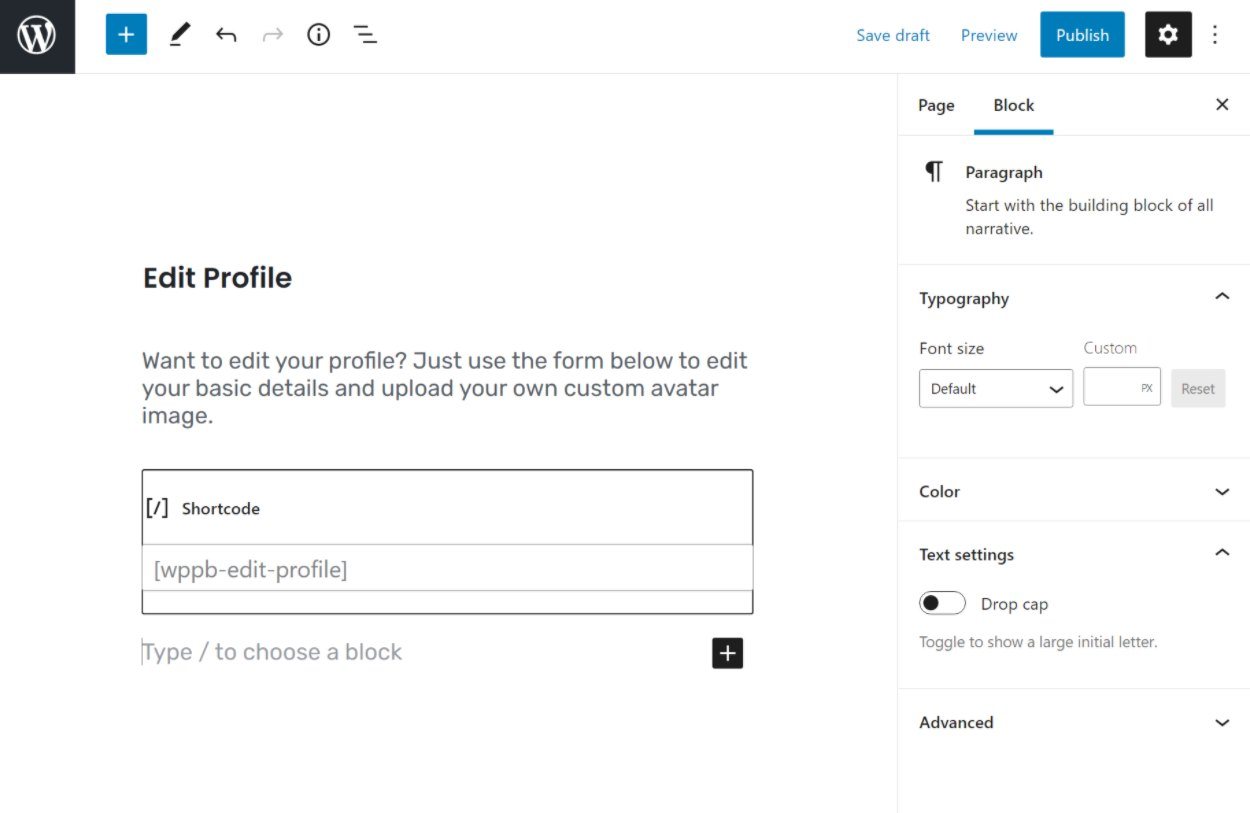This screenshot has height=813, width=1250.
Task: Click the Shortcode block bracket icon
Action: [x=157, y=508]
